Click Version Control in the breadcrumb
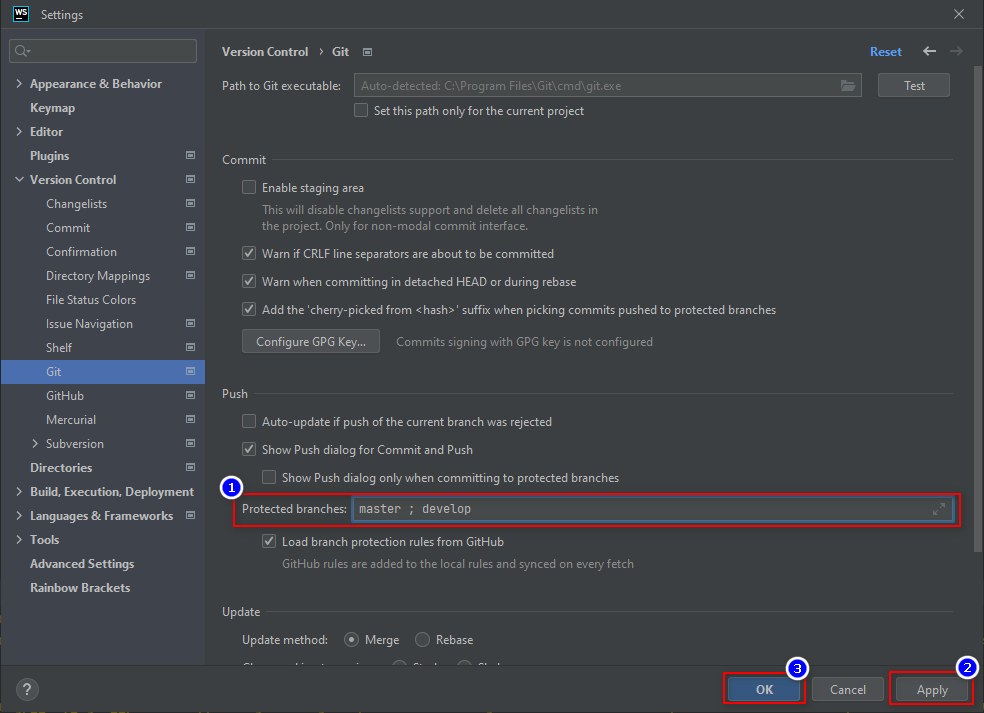The image size is (984, 713). click(265, 51)
